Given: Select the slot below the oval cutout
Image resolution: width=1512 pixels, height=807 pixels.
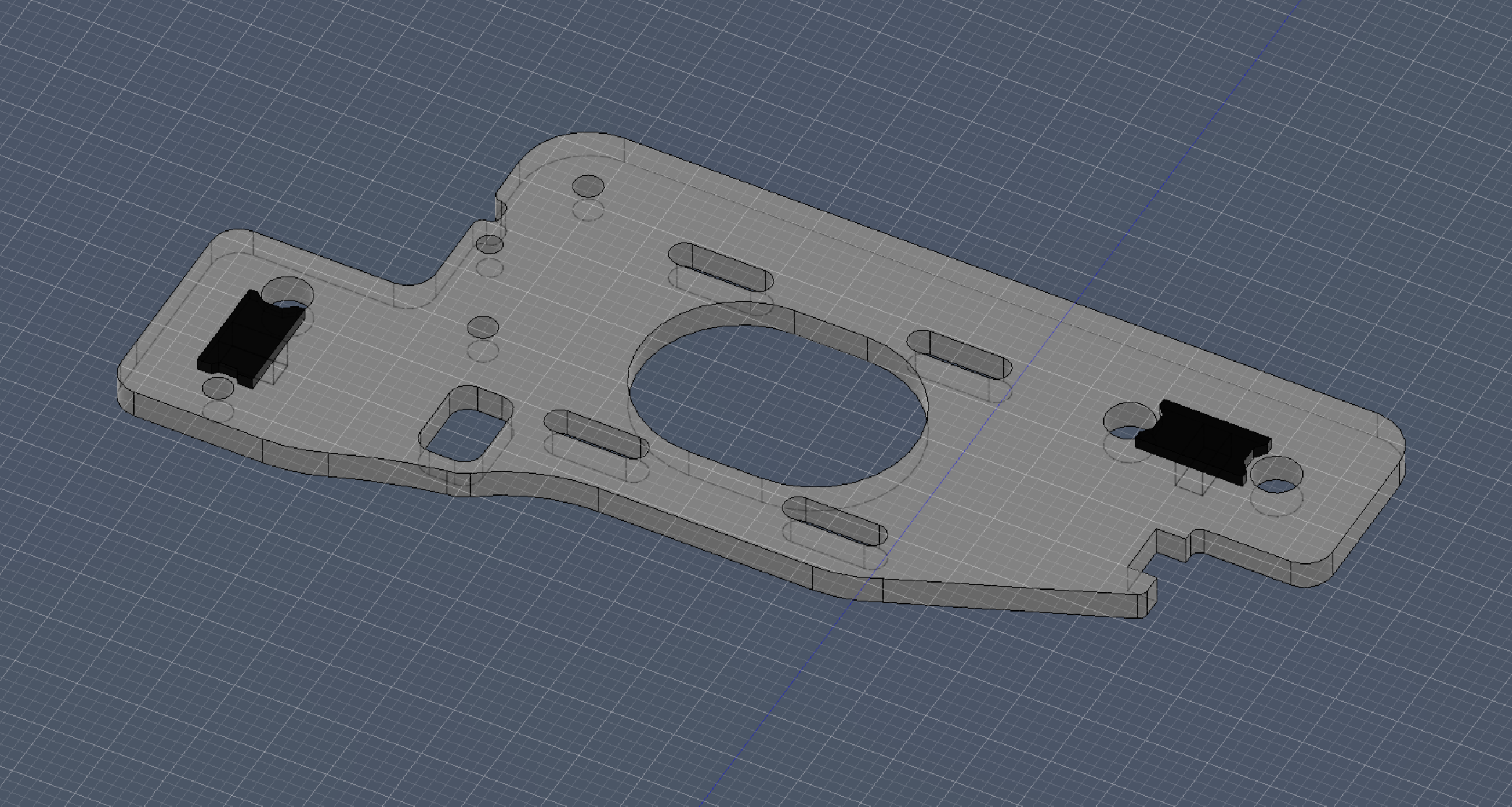Looking at the screenshot, I should point(836,520).
